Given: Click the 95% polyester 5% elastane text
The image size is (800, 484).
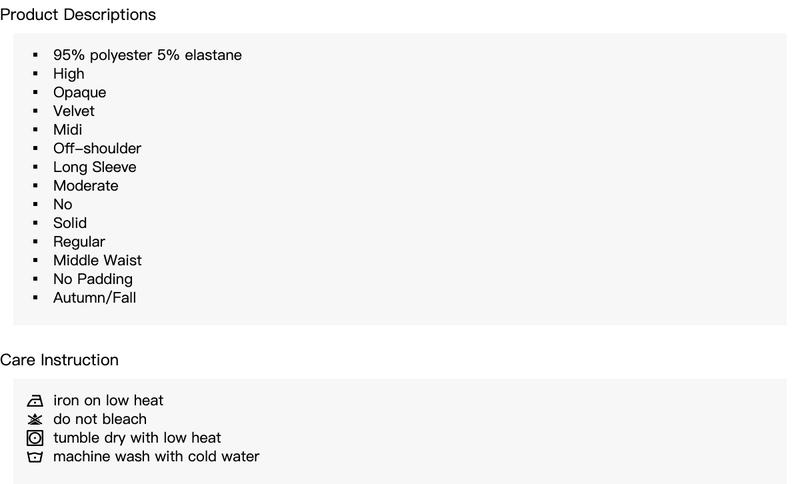Looking at the screenshot, I should pyautogui.click(x=147, y=55).
